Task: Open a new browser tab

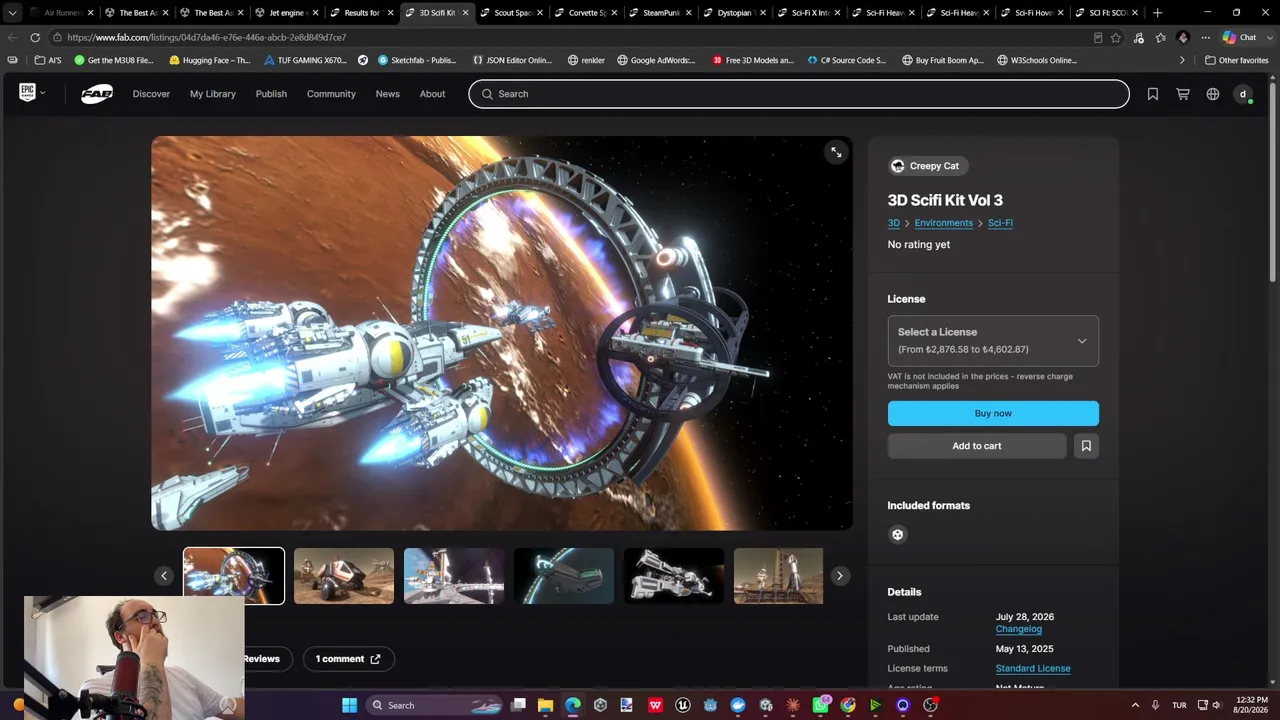Action: [1158, 13]
